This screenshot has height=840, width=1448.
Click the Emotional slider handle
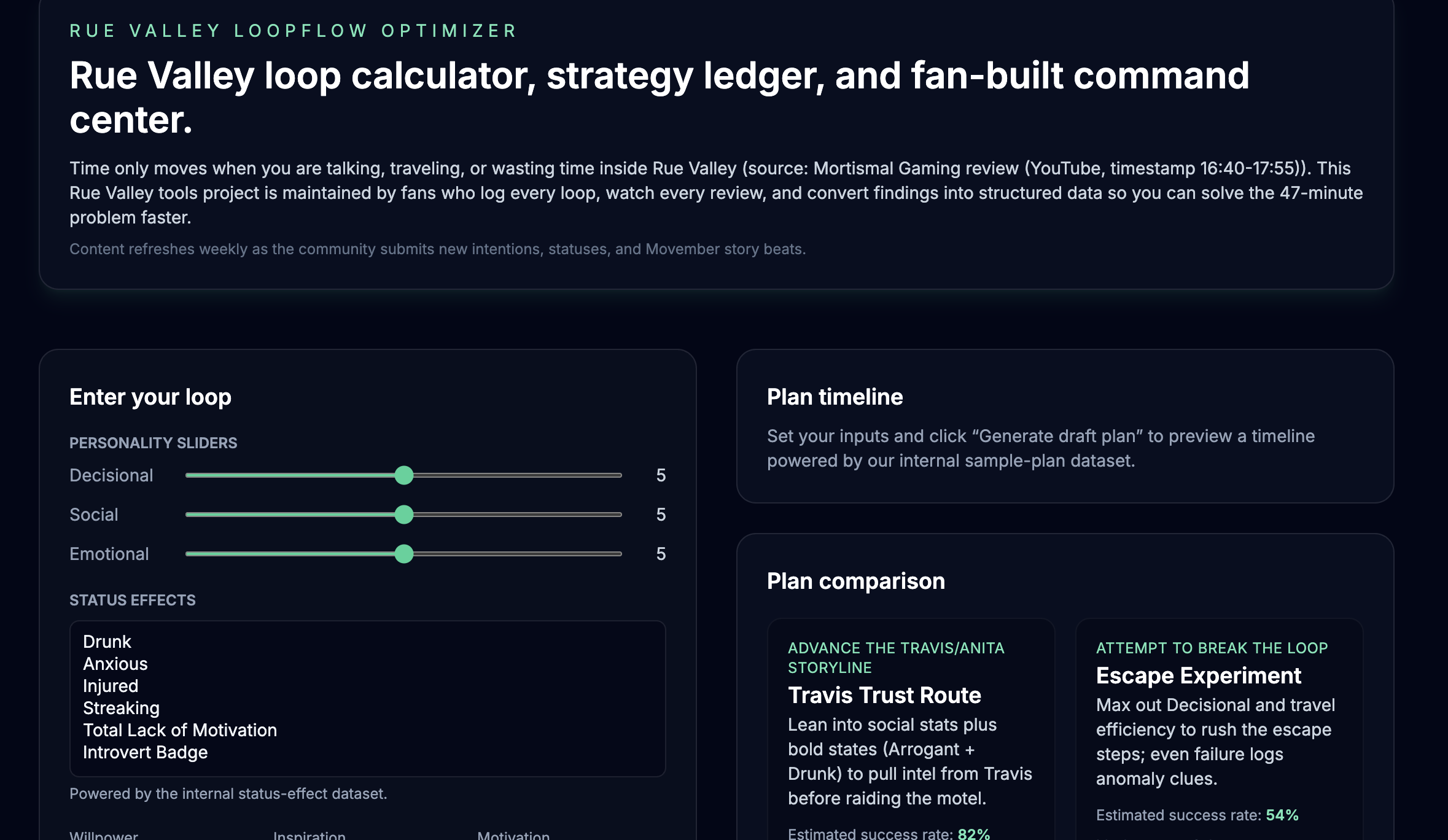click(405, 554)
